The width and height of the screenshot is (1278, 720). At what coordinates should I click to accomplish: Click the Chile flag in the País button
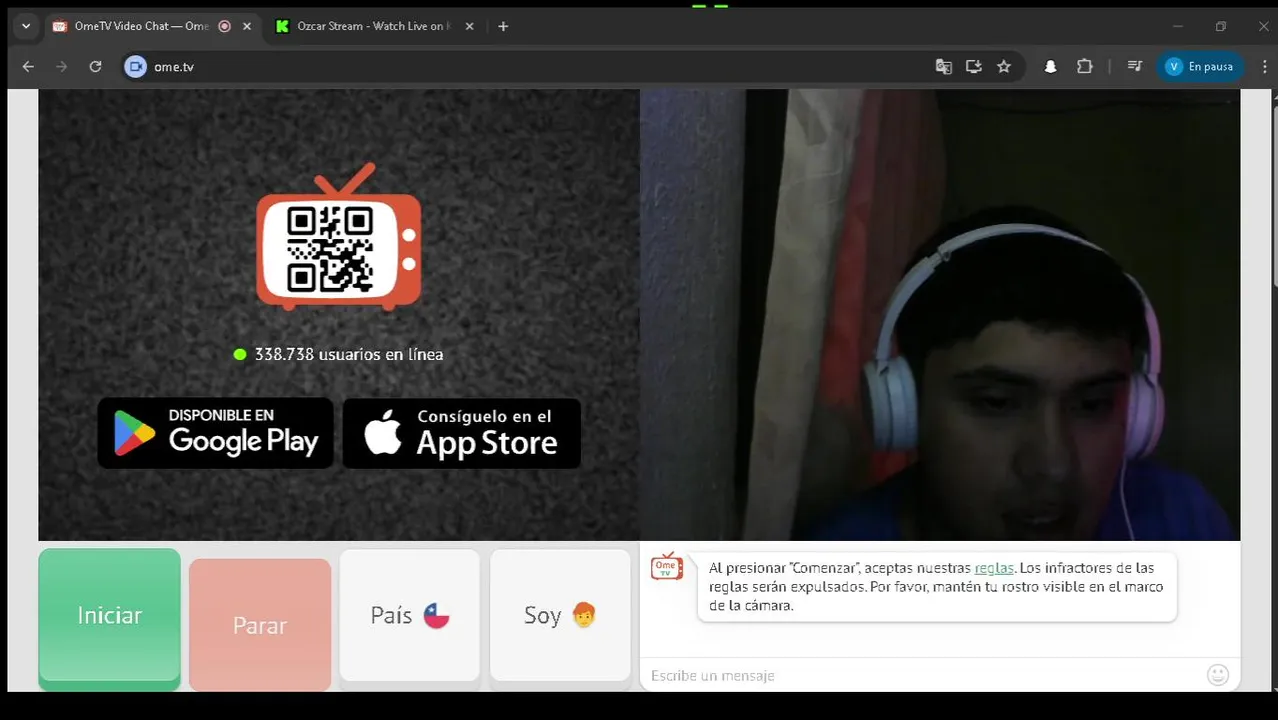[436, 615]
